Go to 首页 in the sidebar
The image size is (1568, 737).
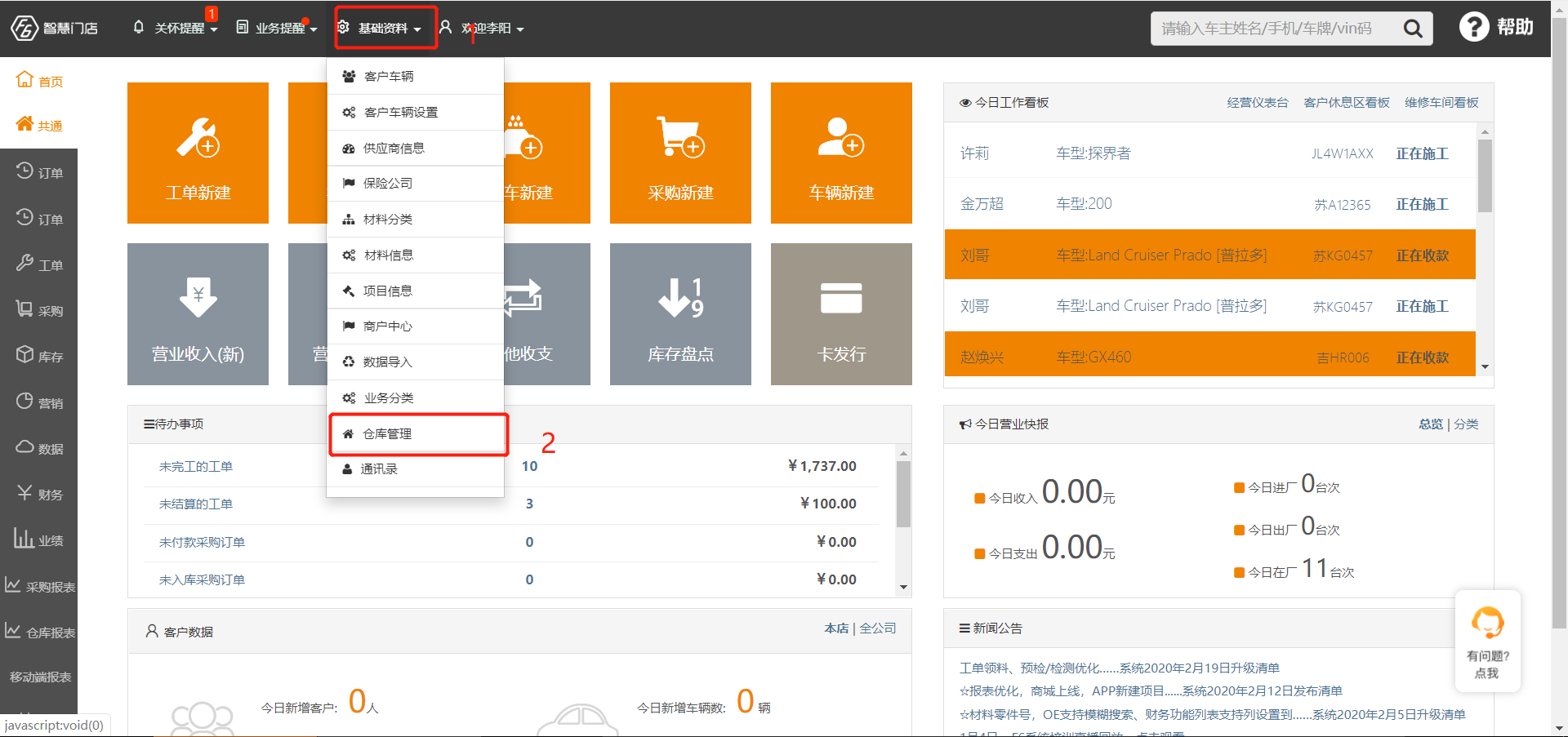point(39,81)
